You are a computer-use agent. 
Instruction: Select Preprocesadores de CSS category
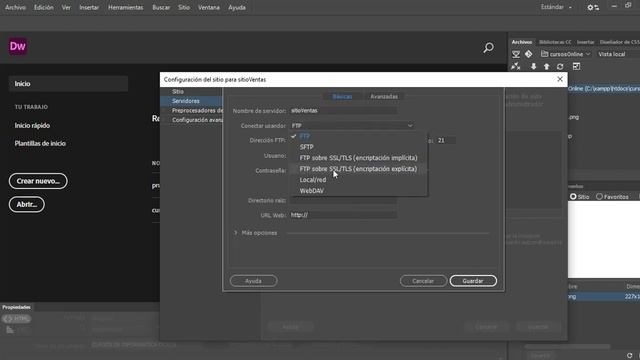[x=197, y=111]
